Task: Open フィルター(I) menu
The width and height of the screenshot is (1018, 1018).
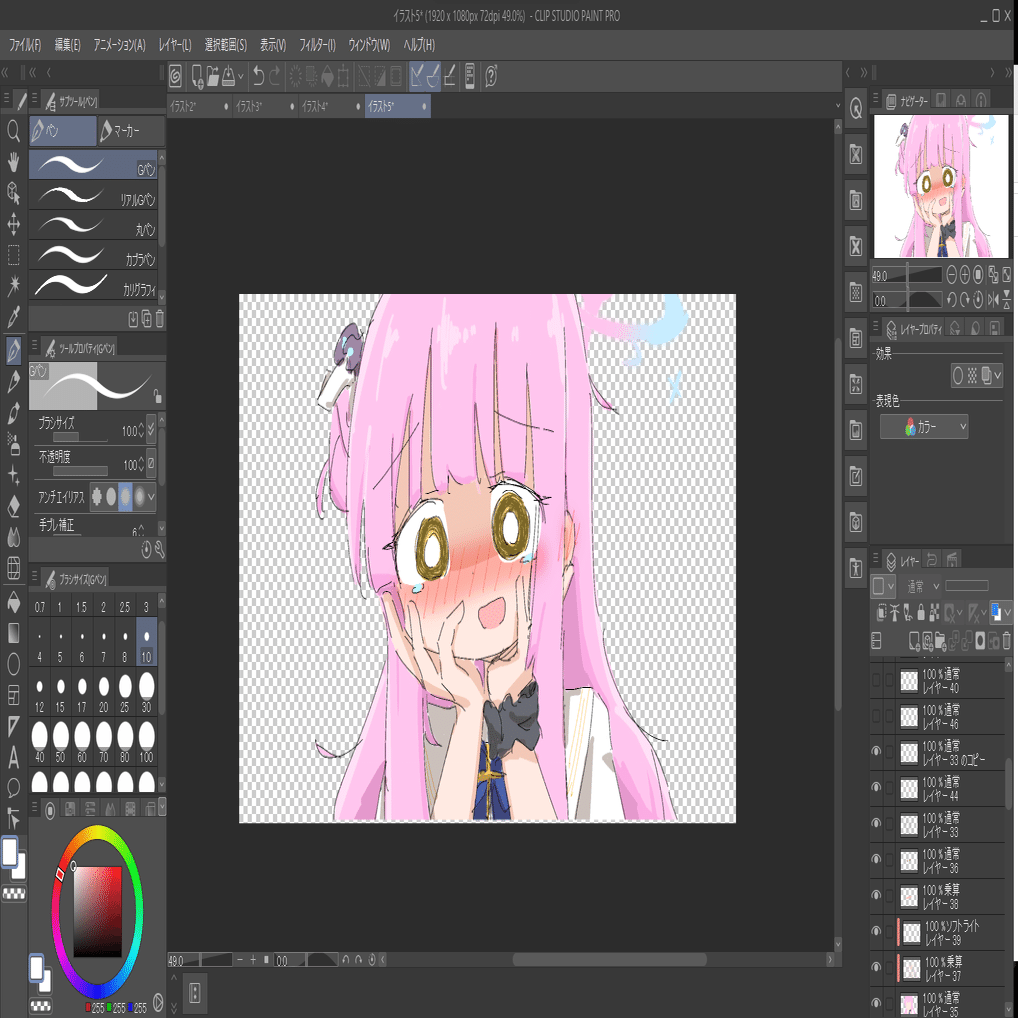Action: click(317, 45)
